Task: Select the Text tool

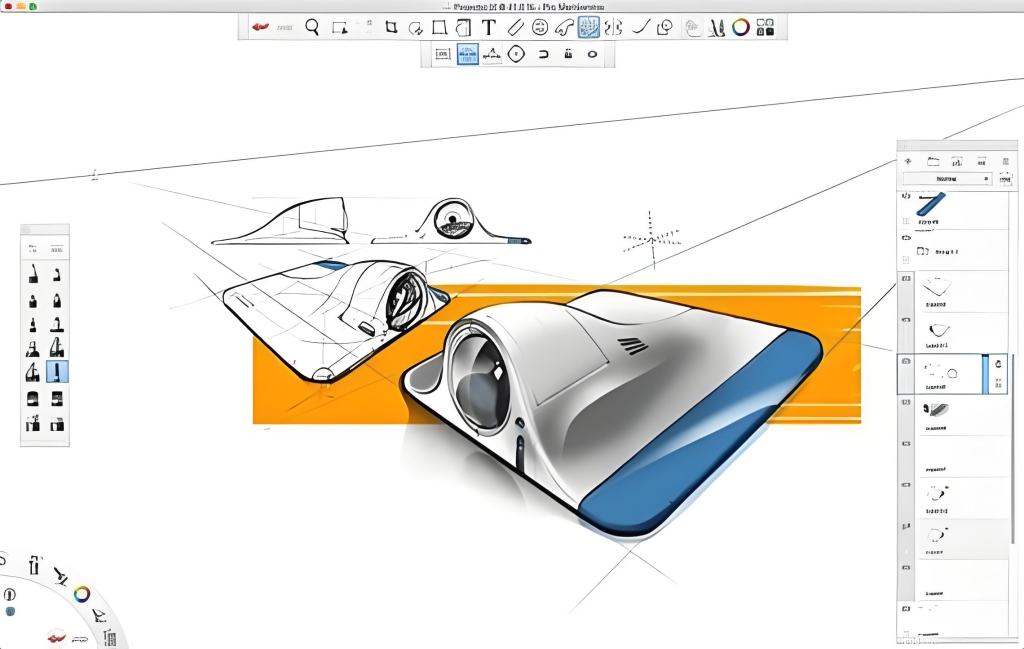Action: pyautogui.click(x=488, y=27)
